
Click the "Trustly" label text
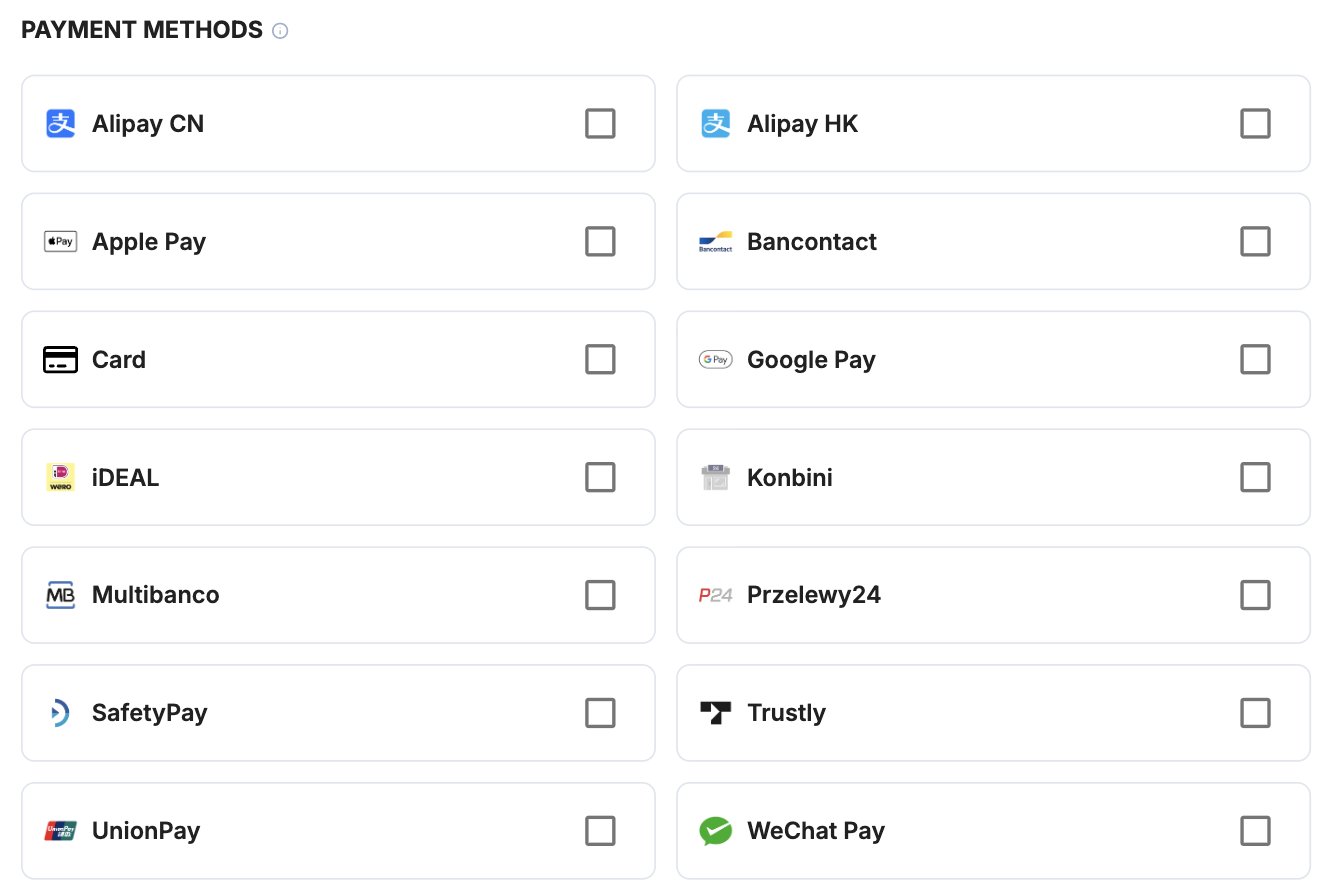(786, 713)
